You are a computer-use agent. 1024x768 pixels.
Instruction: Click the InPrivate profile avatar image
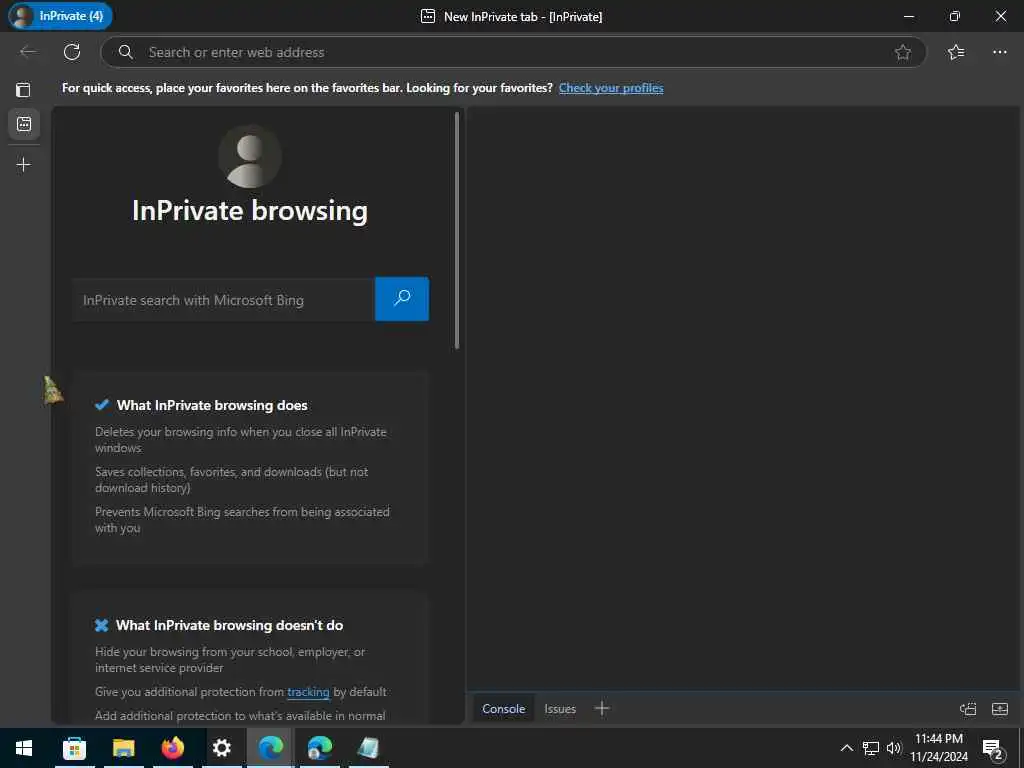(249, 157)
